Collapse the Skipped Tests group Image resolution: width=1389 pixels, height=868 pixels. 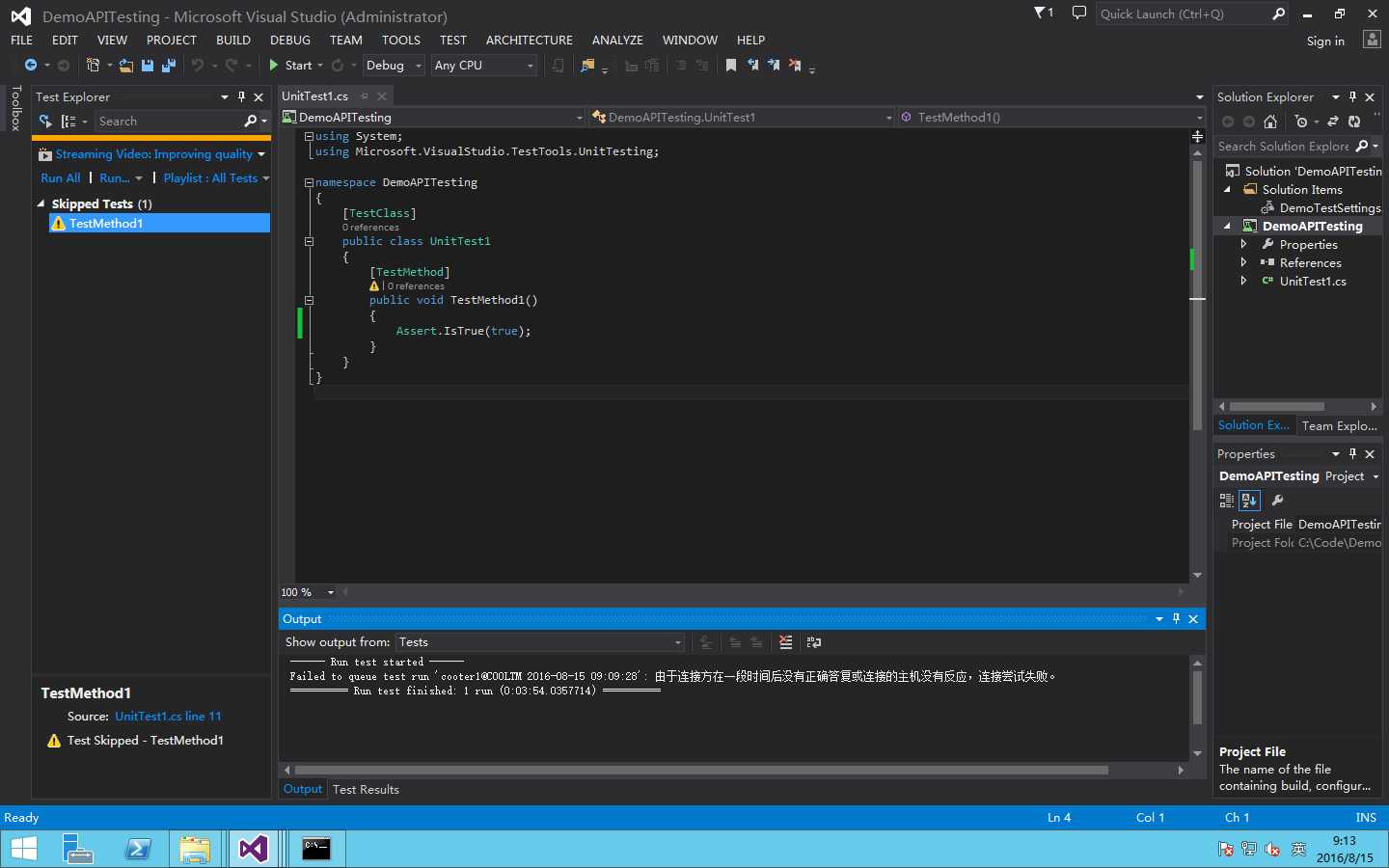(x=41, y=203)
